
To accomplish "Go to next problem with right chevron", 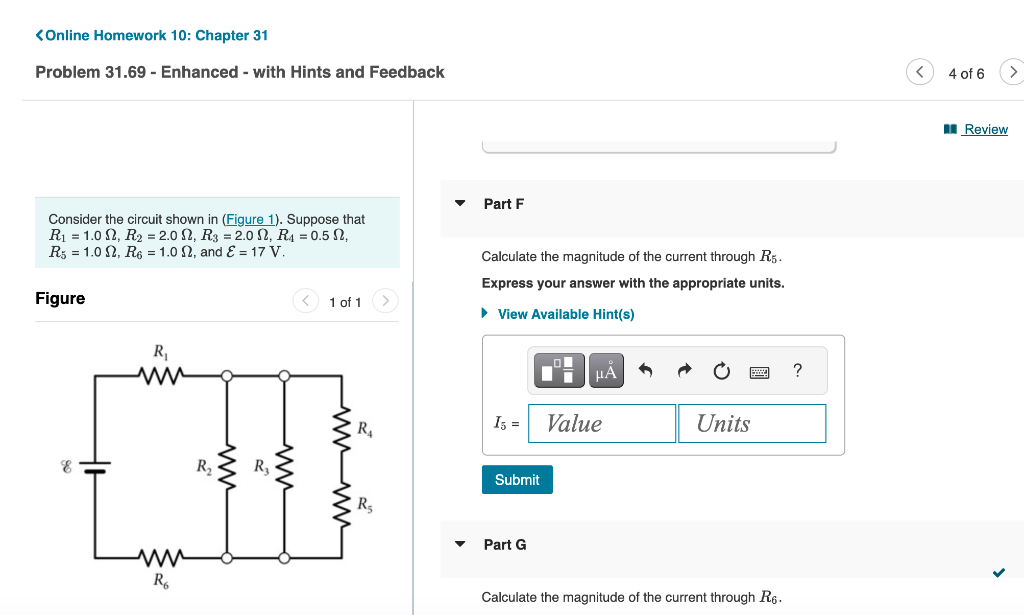I will coord(1013,72).
